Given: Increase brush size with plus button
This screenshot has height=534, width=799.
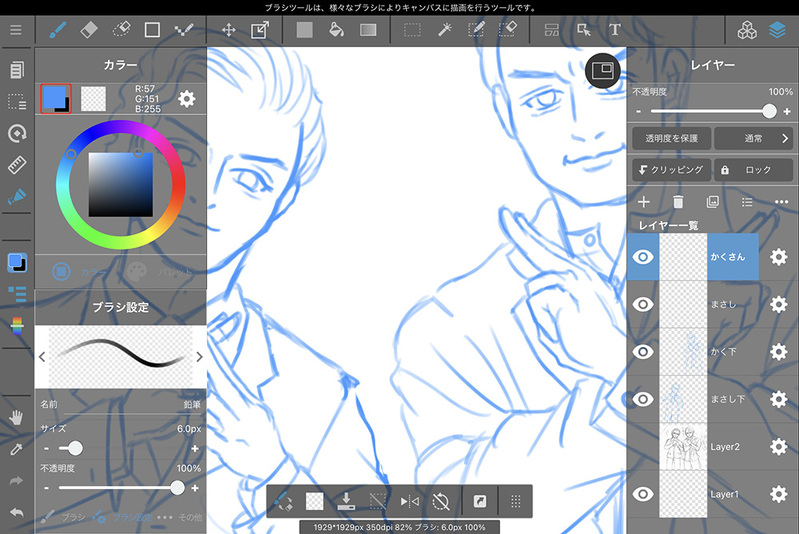Looking at the screenshot, I should click(x=195, y=448).
